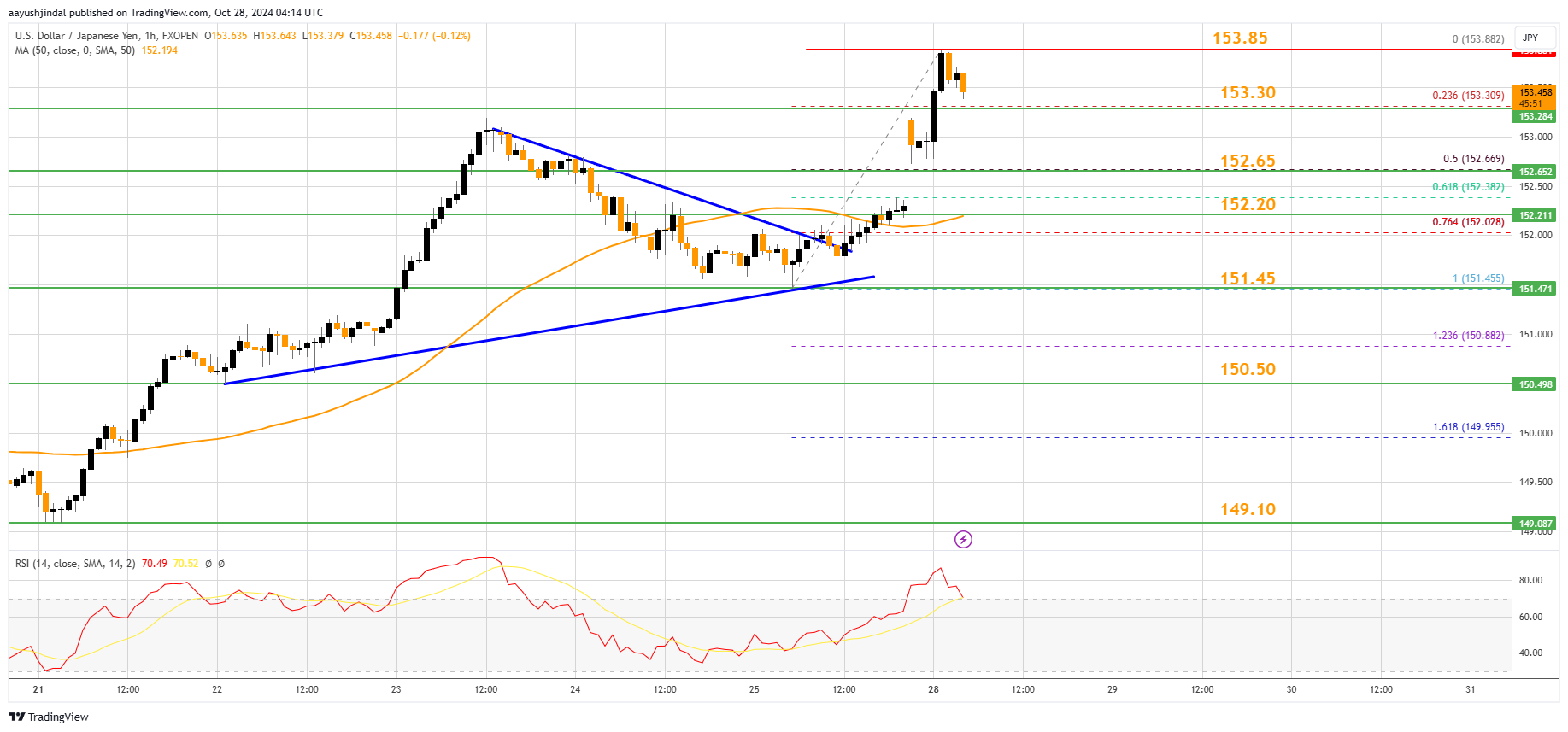This screenshot has width=1568, height=732.
Task: Click the orange 153.30 level label
Action: click(x=1248, y=92)
